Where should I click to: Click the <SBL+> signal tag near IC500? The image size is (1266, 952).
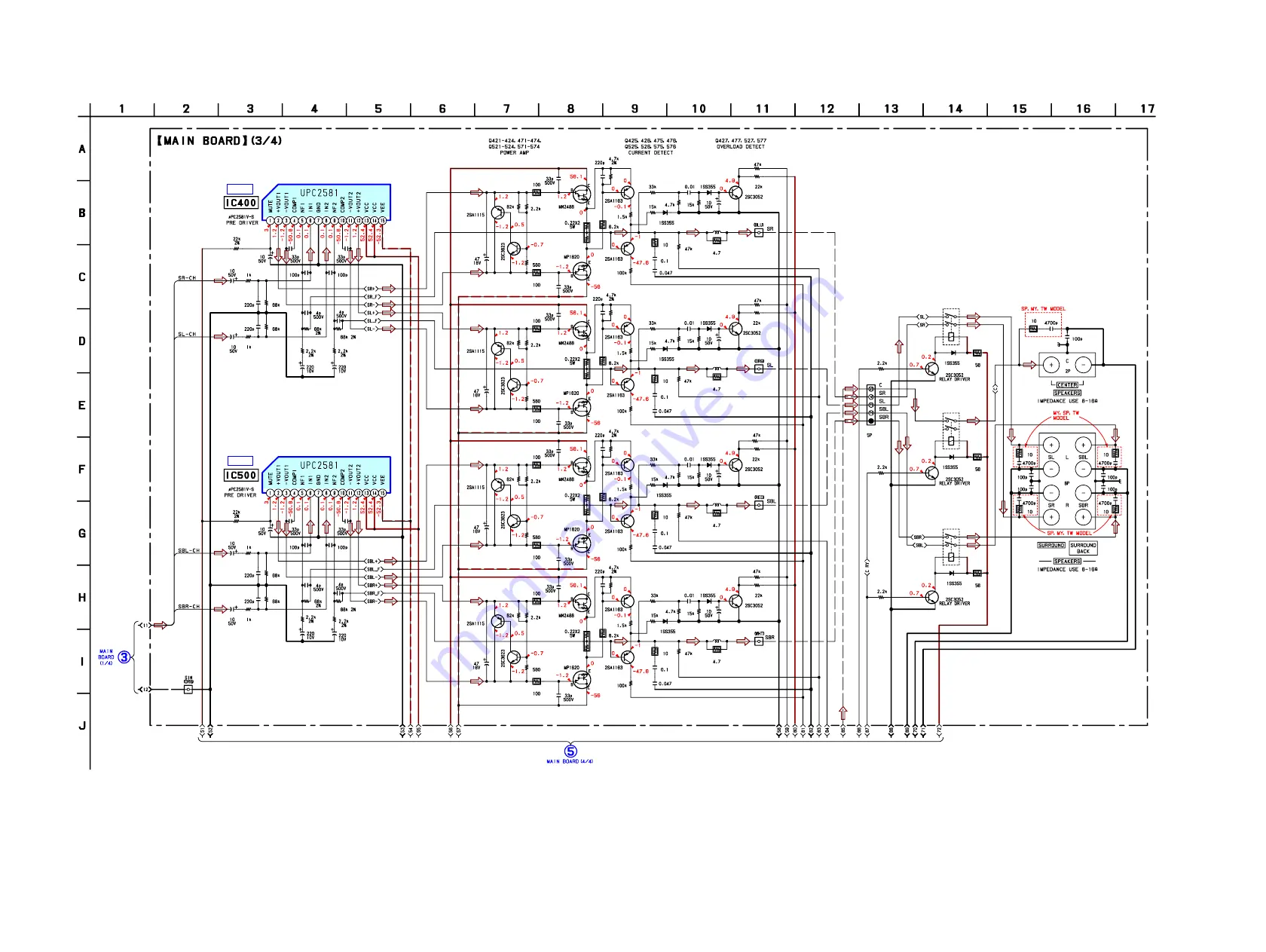pyautogui.click(x=372, y=562)
